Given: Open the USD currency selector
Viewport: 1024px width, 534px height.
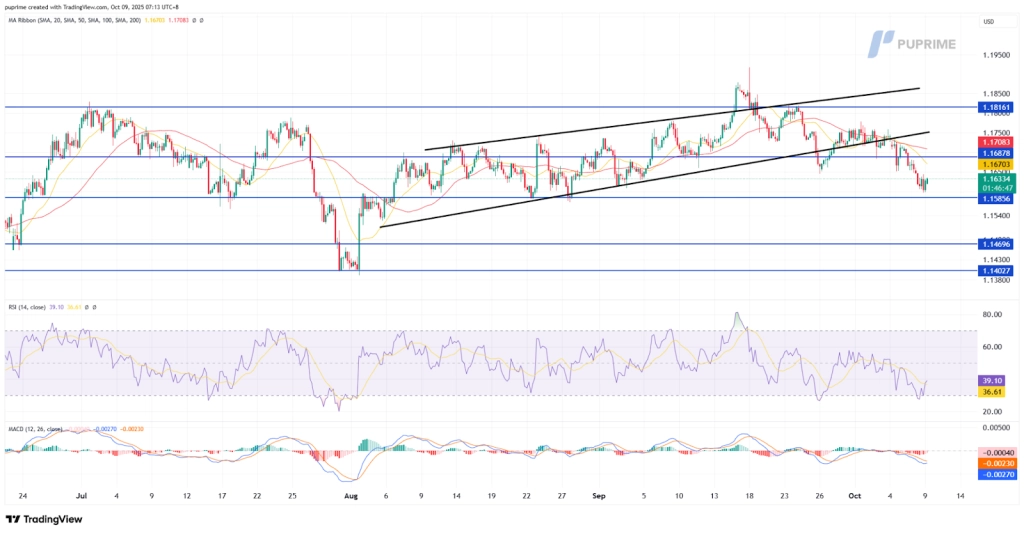Looking at the screenshot, I should tap(989, 21).
